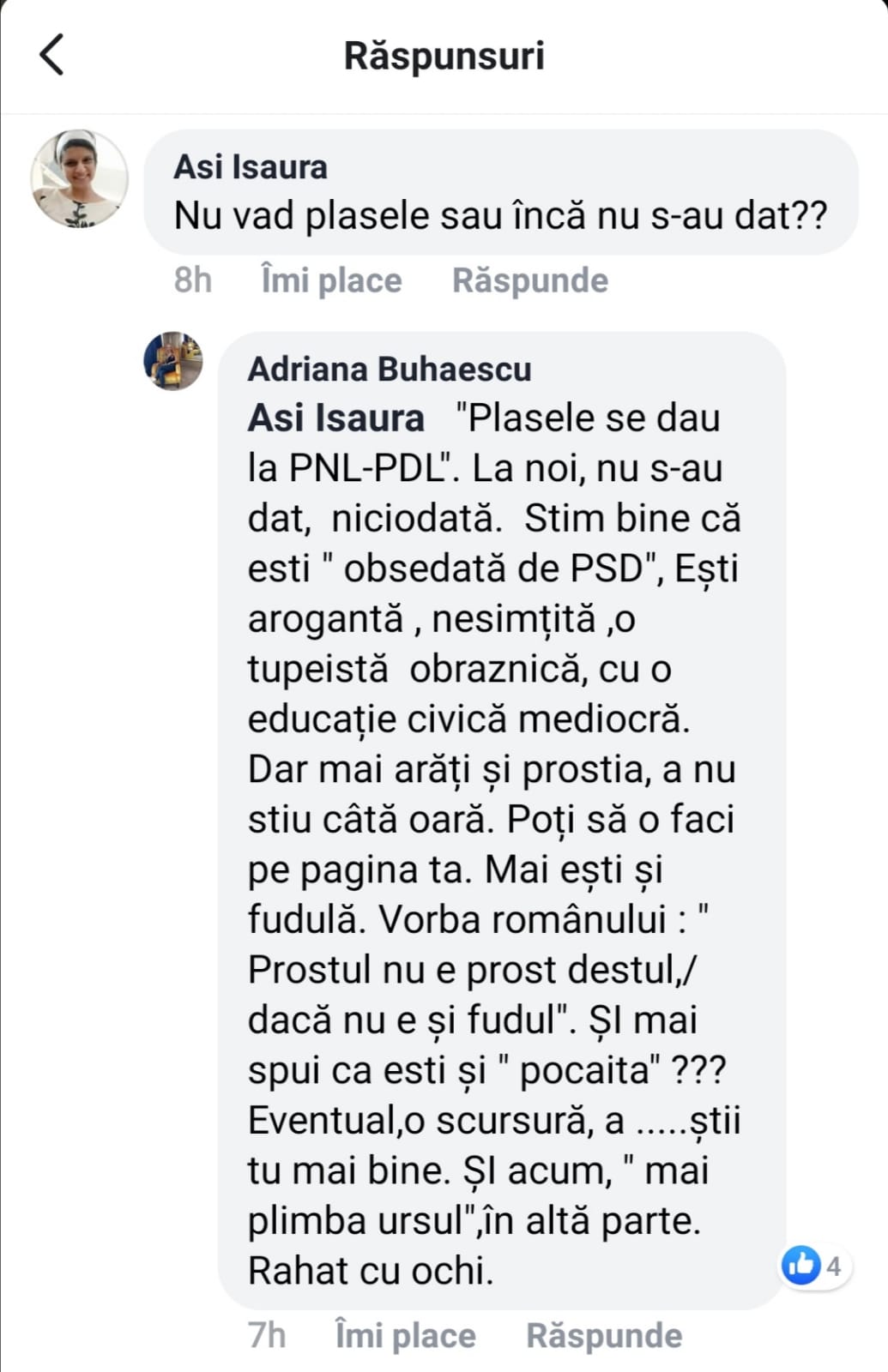View the 4 reactions count

pos(833,1266)
